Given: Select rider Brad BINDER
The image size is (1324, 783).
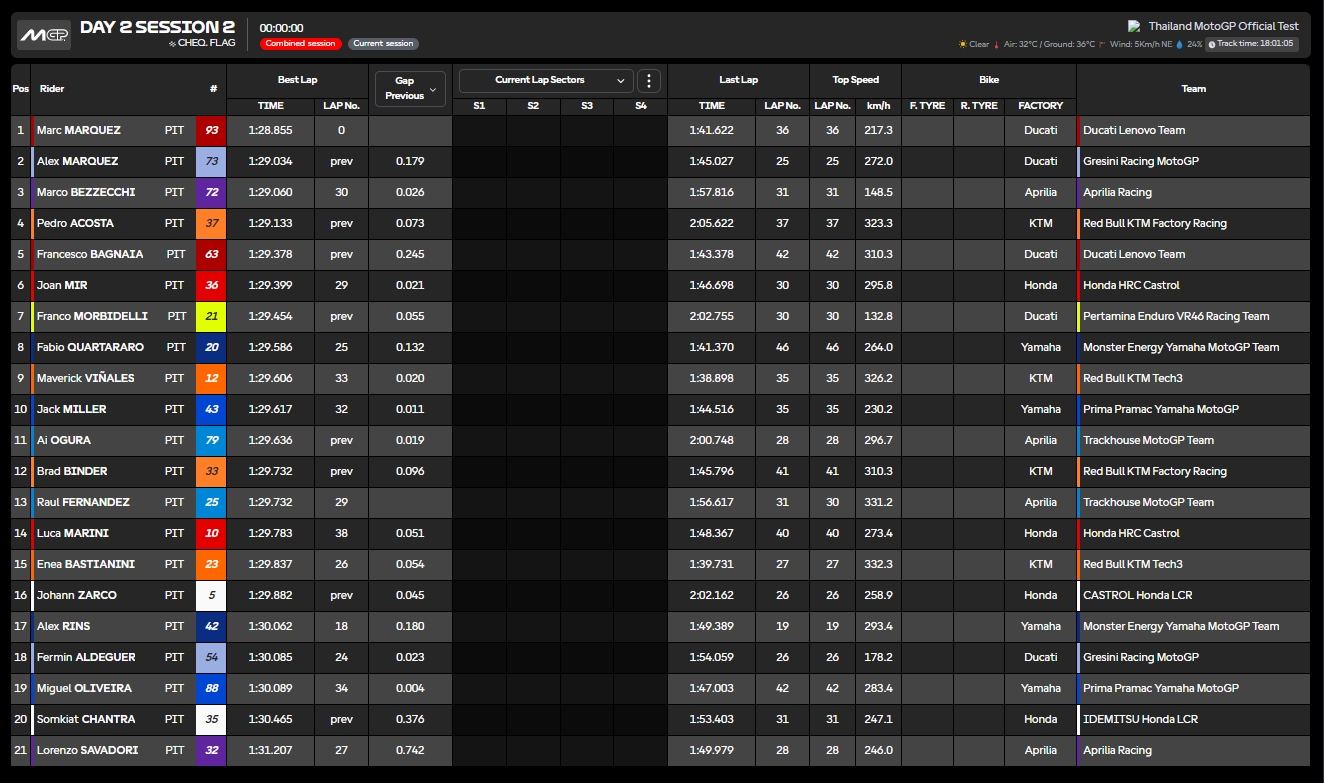Looking at the screenshot, I should (72, 471).
